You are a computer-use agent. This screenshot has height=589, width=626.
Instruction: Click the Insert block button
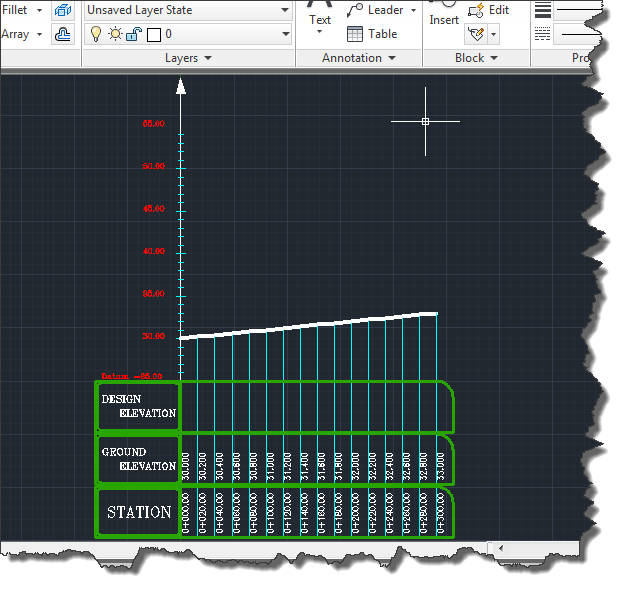pos(444,19)
